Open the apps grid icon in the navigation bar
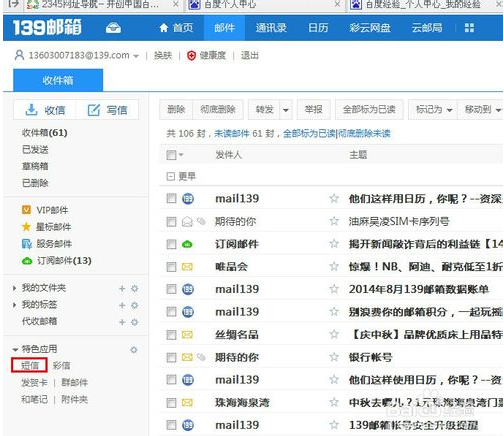The height and width of the screenshot is (436, 504). click(x=469, y=28)
